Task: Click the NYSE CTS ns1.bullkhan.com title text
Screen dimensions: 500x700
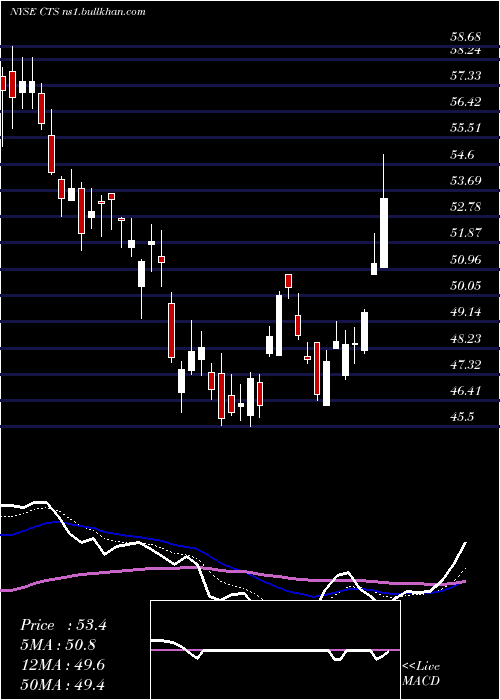Action: click(78, 12)
